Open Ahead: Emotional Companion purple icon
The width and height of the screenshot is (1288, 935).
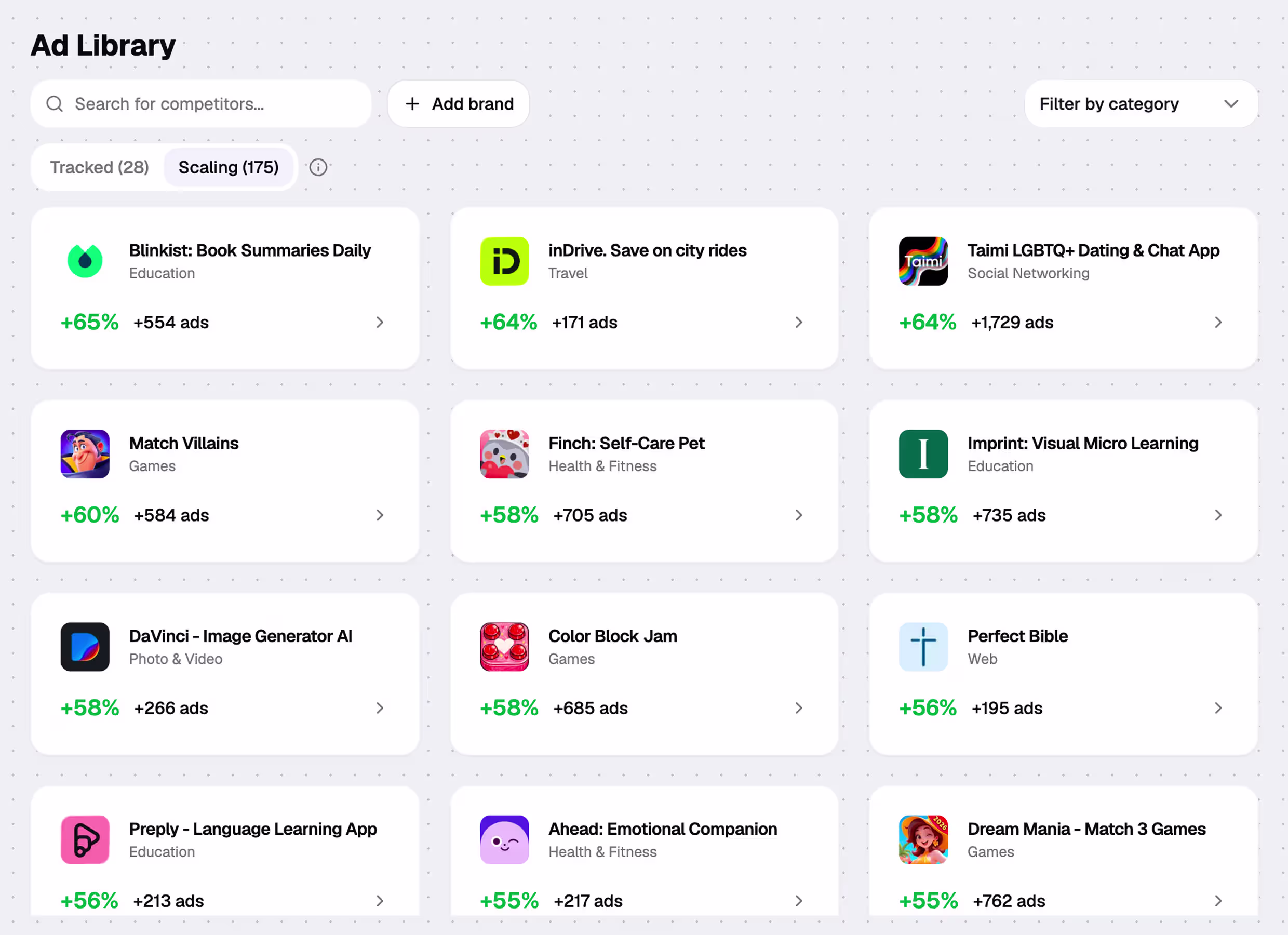tap(504, 839)
